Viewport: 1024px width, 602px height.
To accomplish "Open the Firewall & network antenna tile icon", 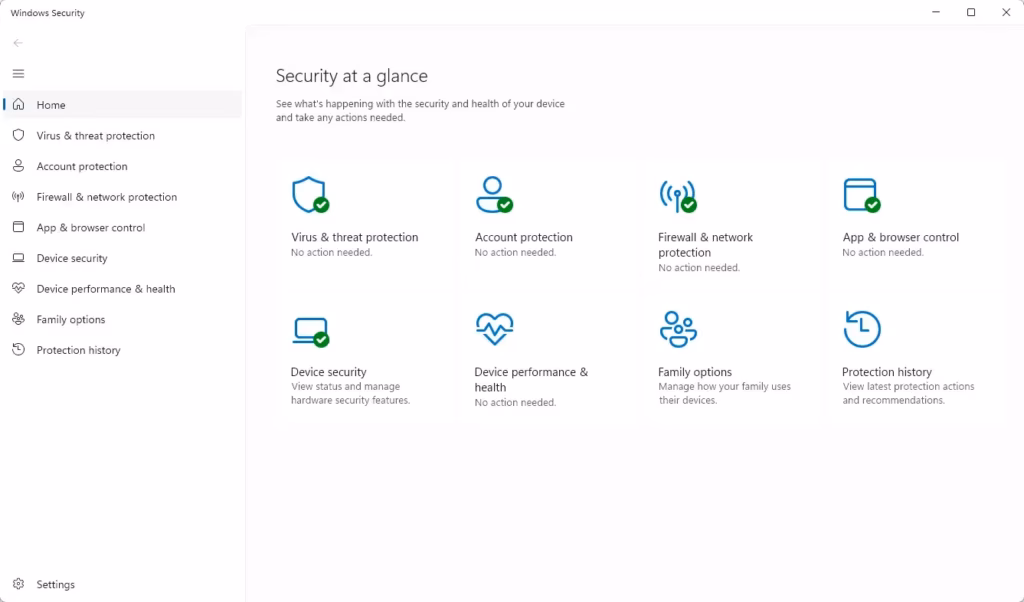I will pyautogui.click(x=678, y=196).
